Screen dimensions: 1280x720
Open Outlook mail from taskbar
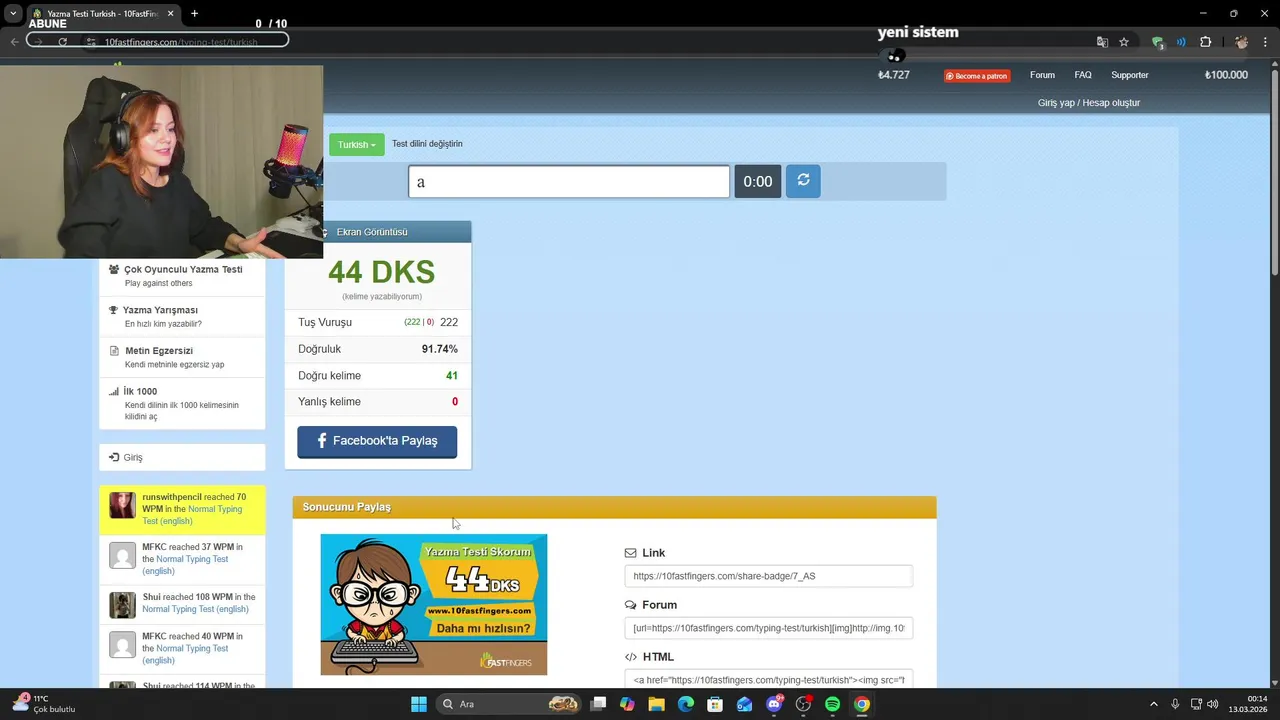pyautogui.click(x=744, y=704)
